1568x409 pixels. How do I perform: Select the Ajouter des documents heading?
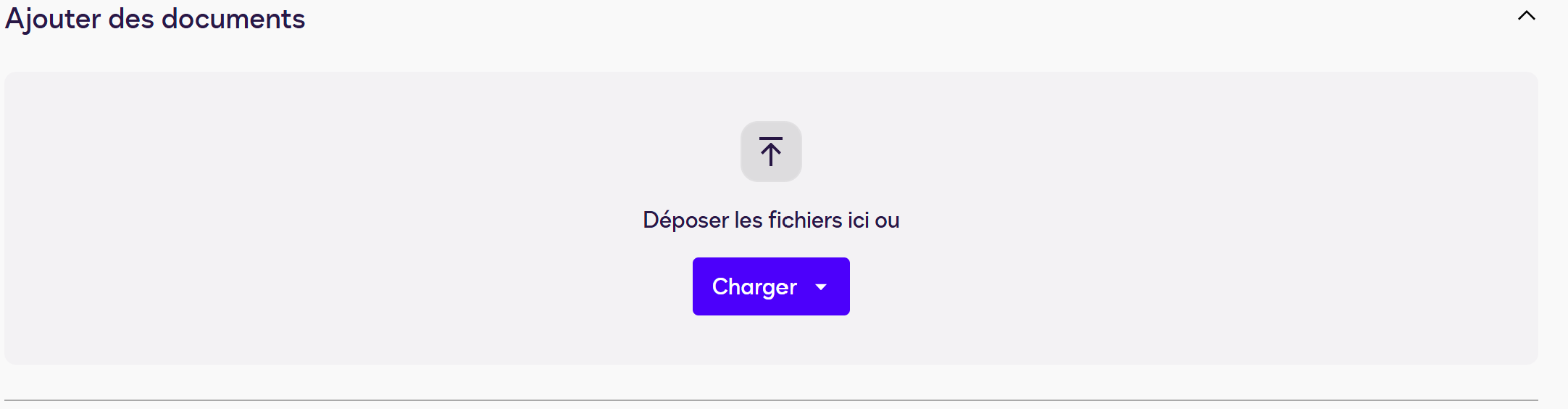coord(155,19)
